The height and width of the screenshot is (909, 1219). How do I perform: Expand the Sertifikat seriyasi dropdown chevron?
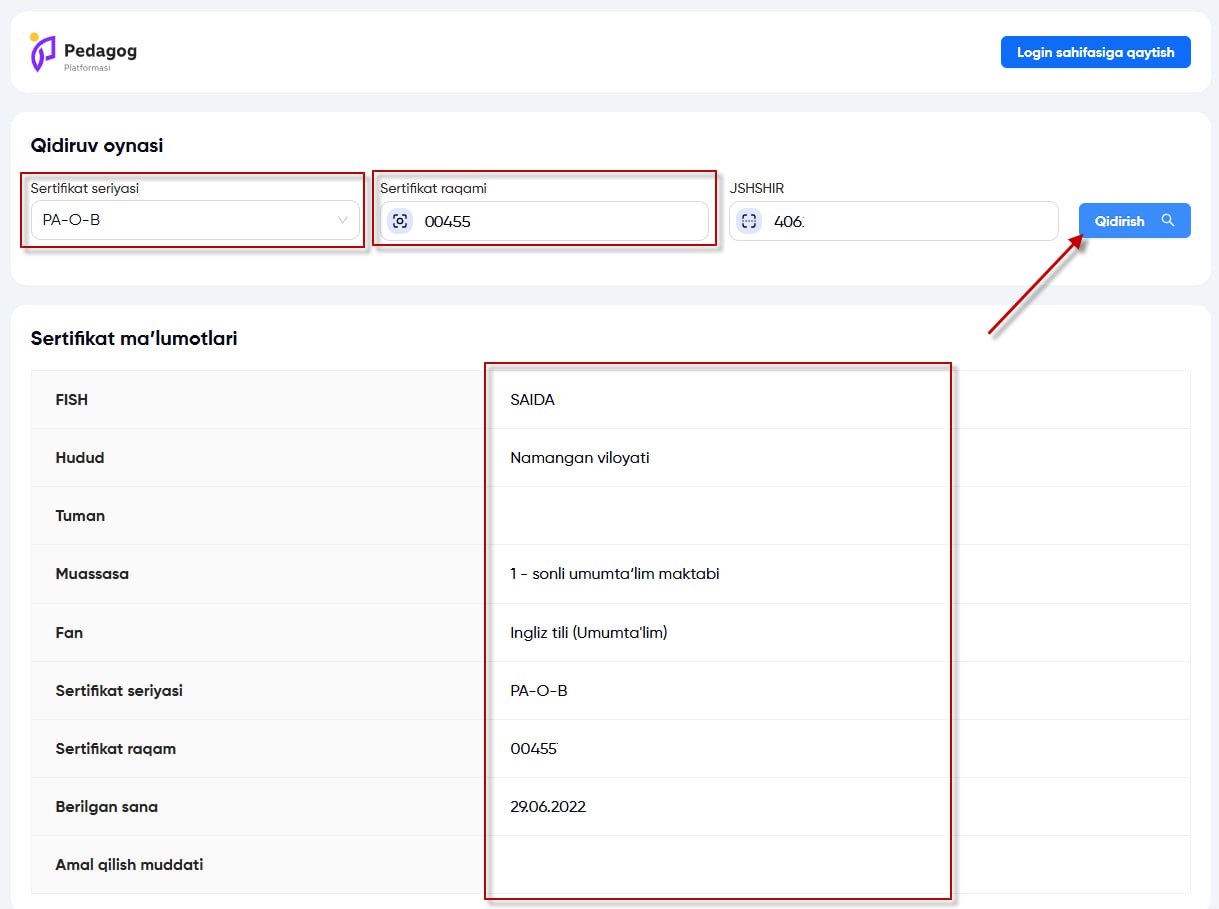point(343,220)
